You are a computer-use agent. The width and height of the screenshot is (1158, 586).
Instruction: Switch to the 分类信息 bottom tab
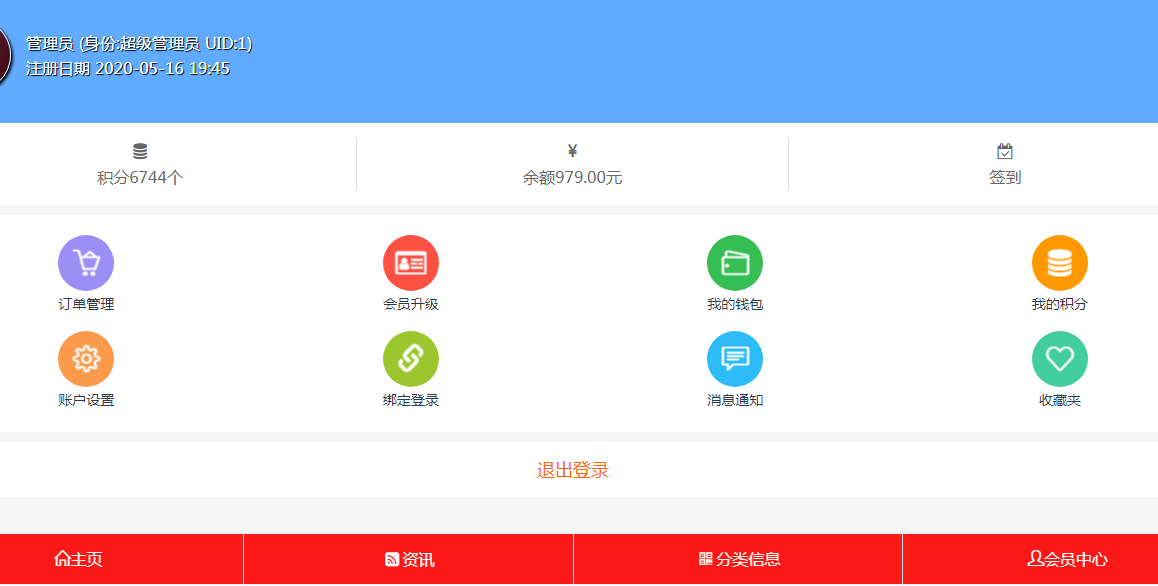(x=739, y=559)
